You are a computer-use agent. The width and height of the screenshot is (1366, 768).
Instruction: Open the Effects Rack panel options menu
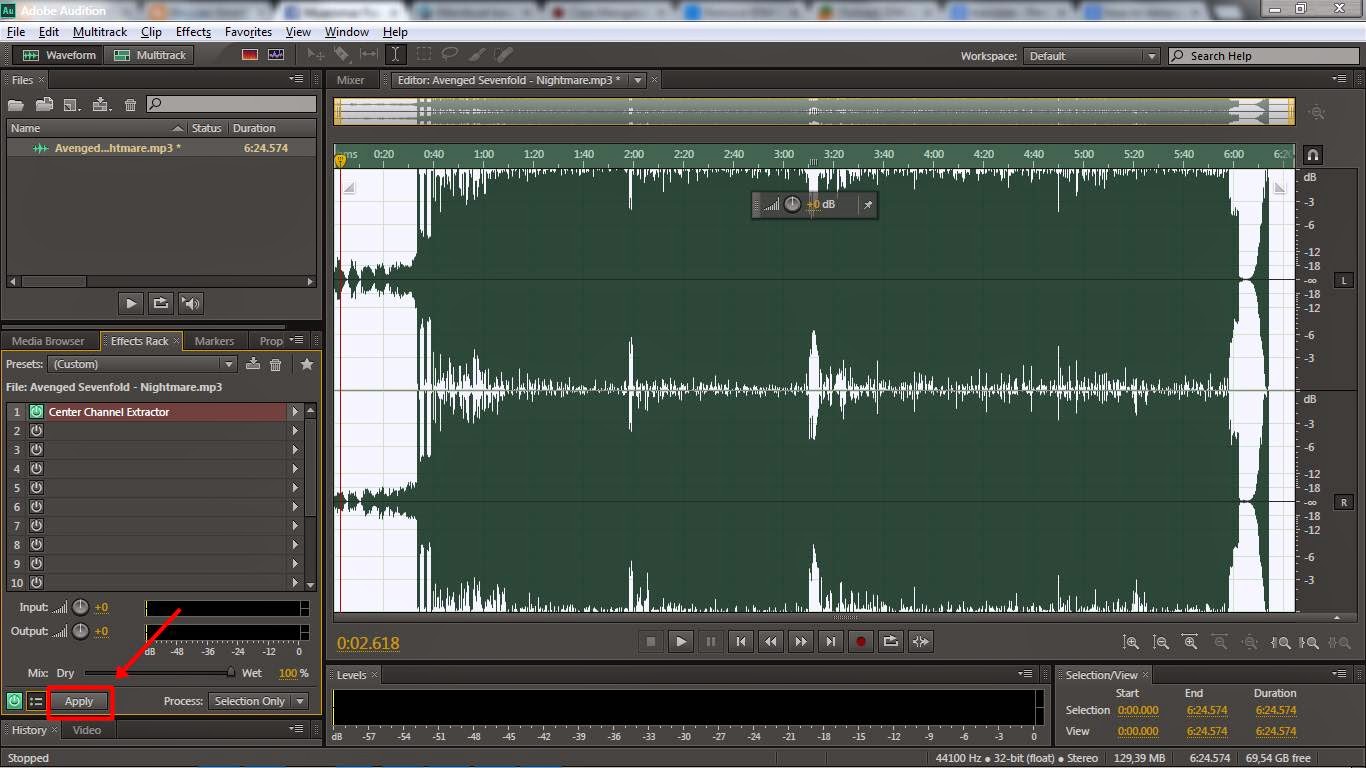coord(296,341)
